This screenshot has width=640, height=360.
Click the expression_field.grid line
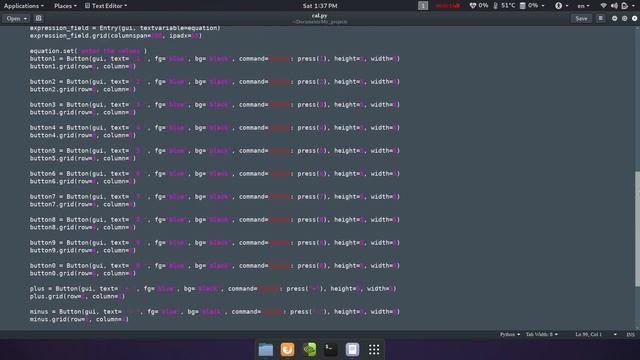click(x=116, y=36)
